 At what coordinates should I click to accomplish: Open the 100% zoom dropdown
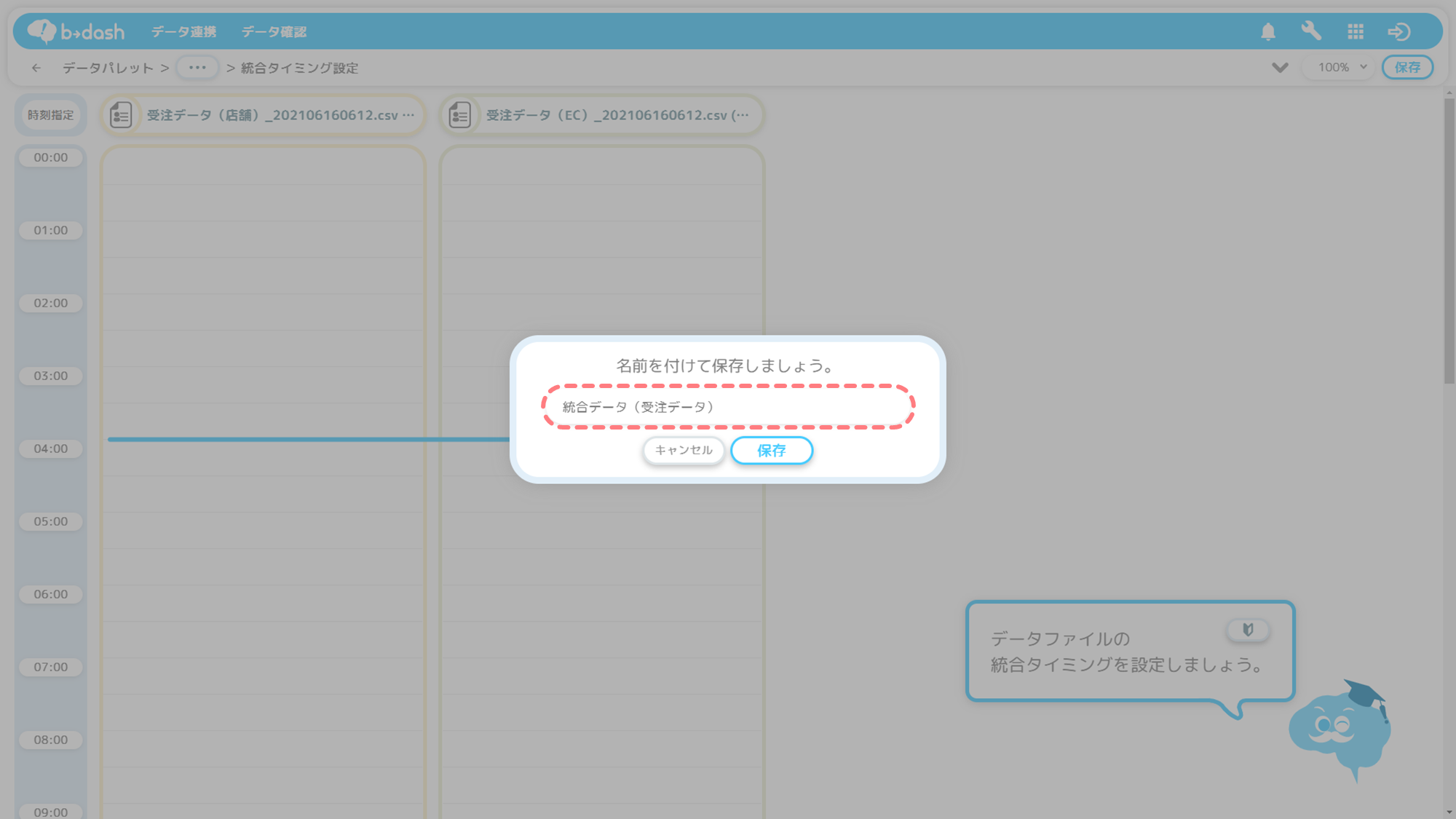click(1342, 67)
